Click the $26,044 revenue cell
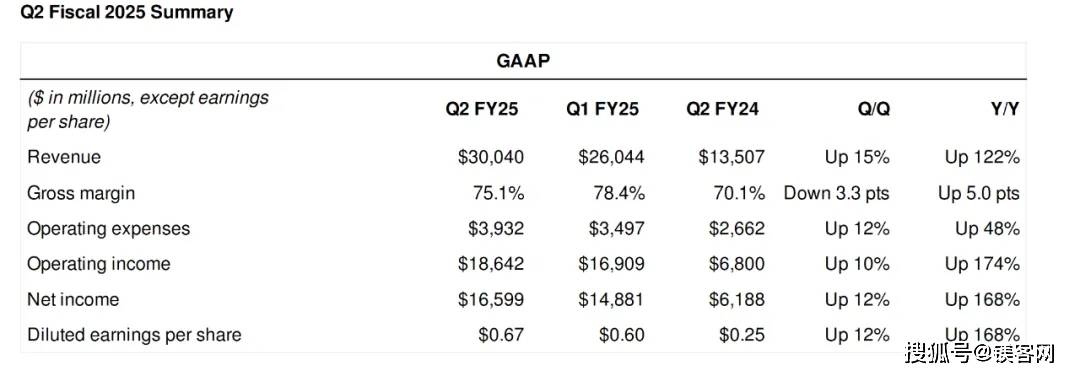 click(612, 158)
